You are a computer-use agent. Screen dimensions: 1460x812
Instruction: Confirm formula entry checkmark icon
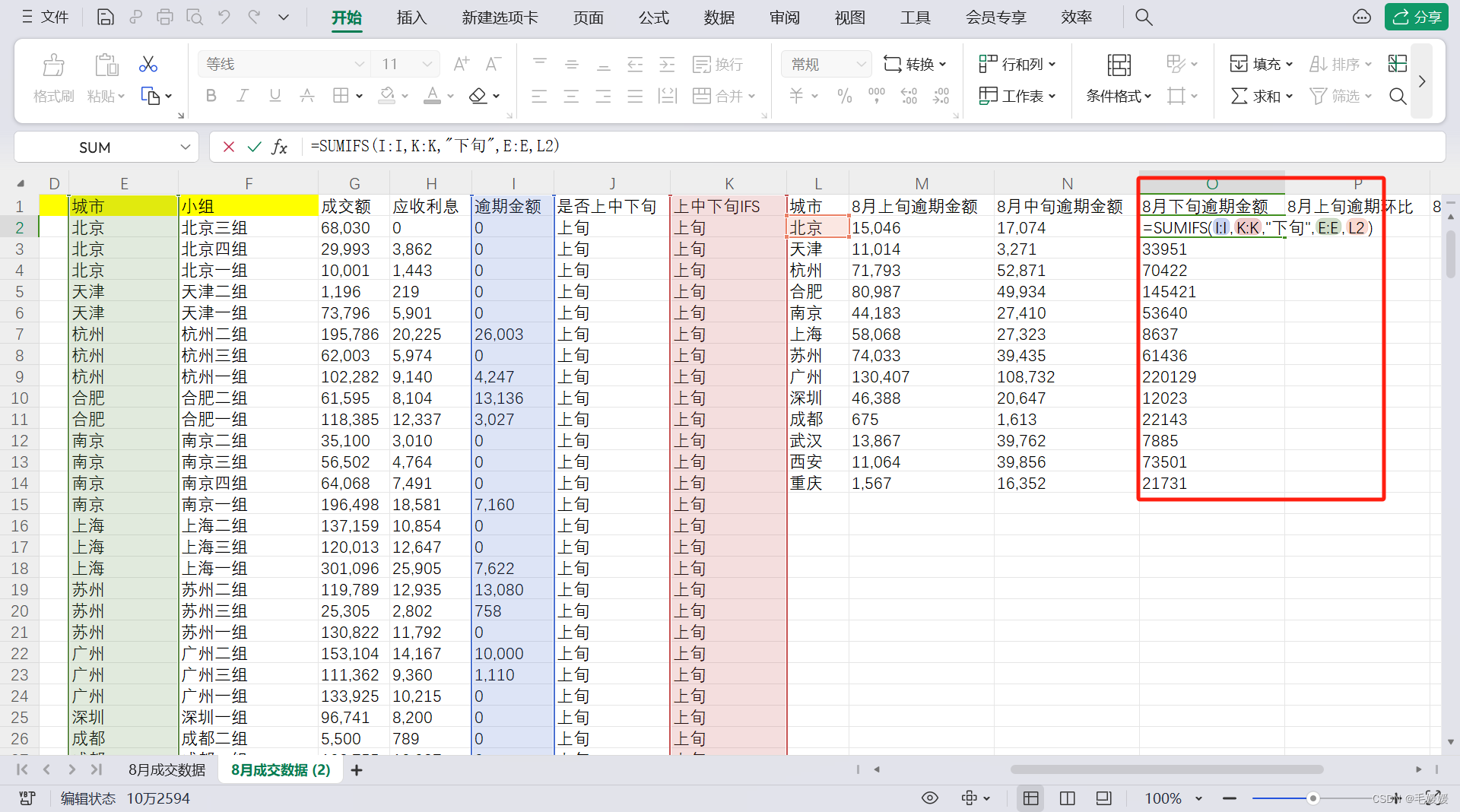pos(254,147)
